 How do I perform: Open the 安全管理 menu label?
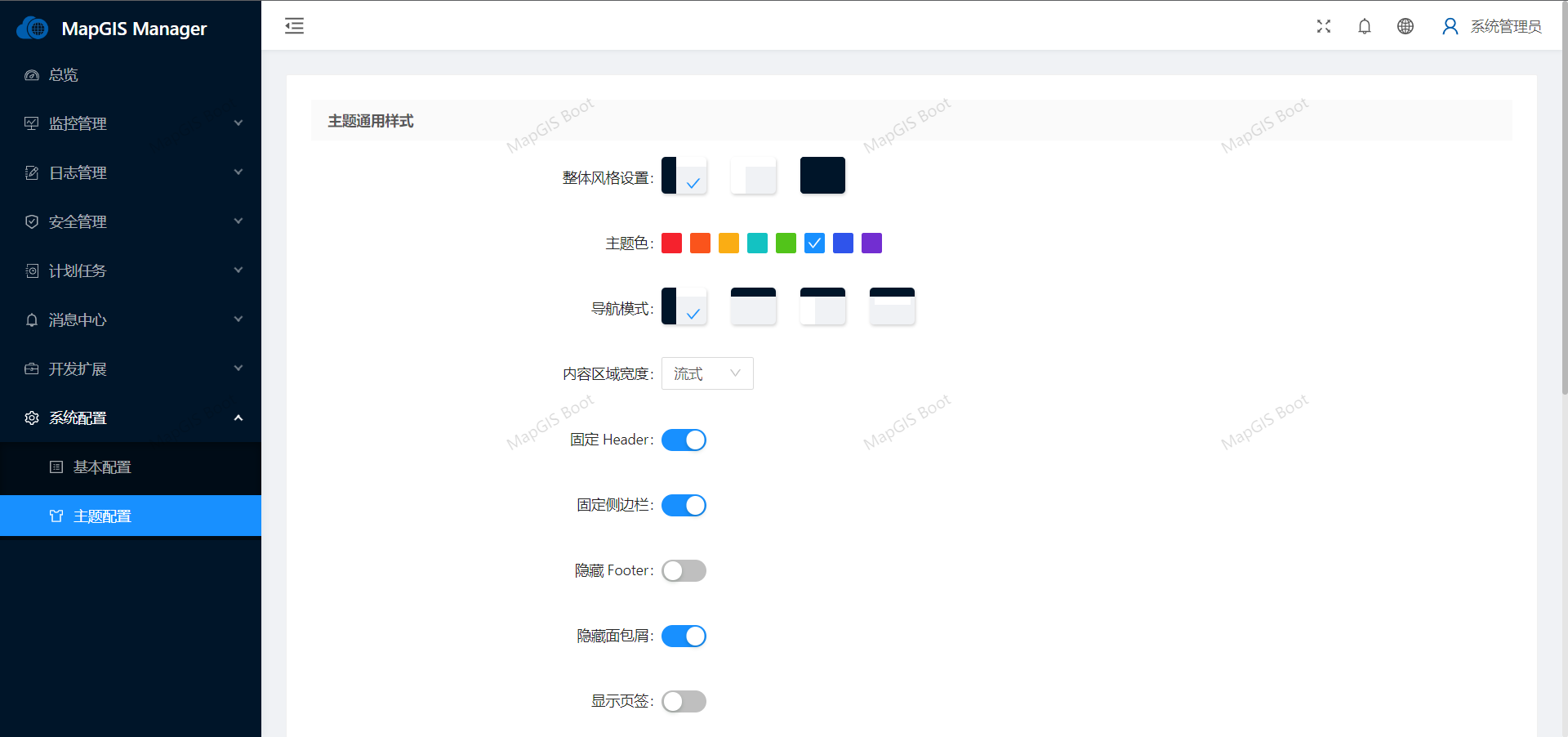point(78,221)
